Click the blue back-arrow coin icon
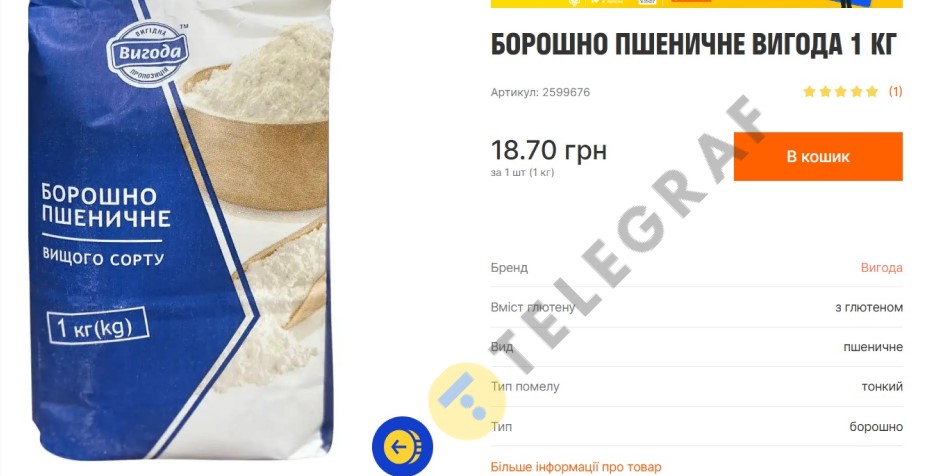The height and width of the screenshot is (476, 928). click(402, 446)
